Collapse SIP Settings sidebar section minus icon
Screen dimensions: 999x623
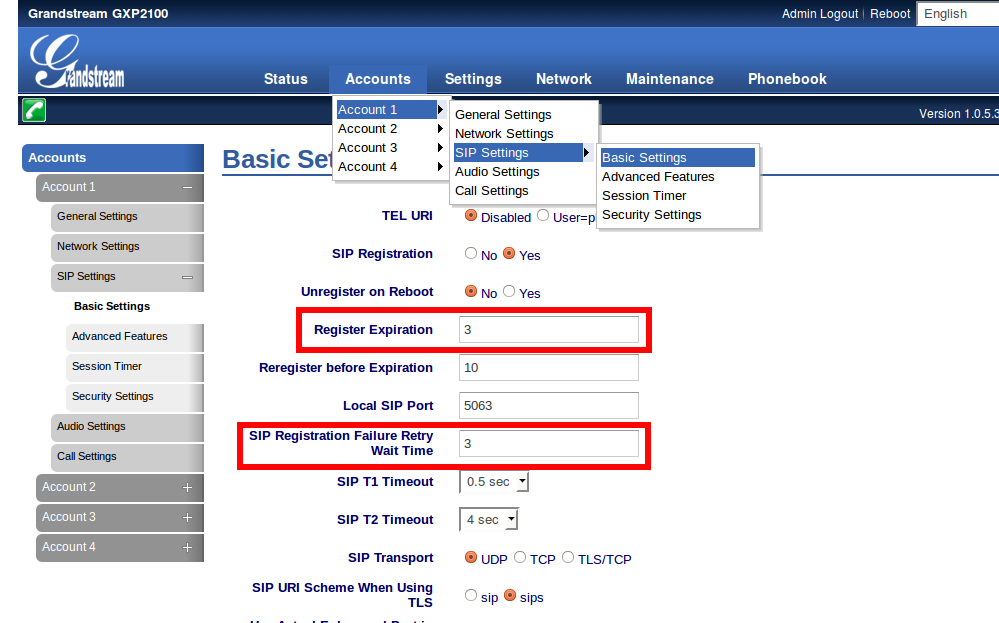click(x=187, y=277)
